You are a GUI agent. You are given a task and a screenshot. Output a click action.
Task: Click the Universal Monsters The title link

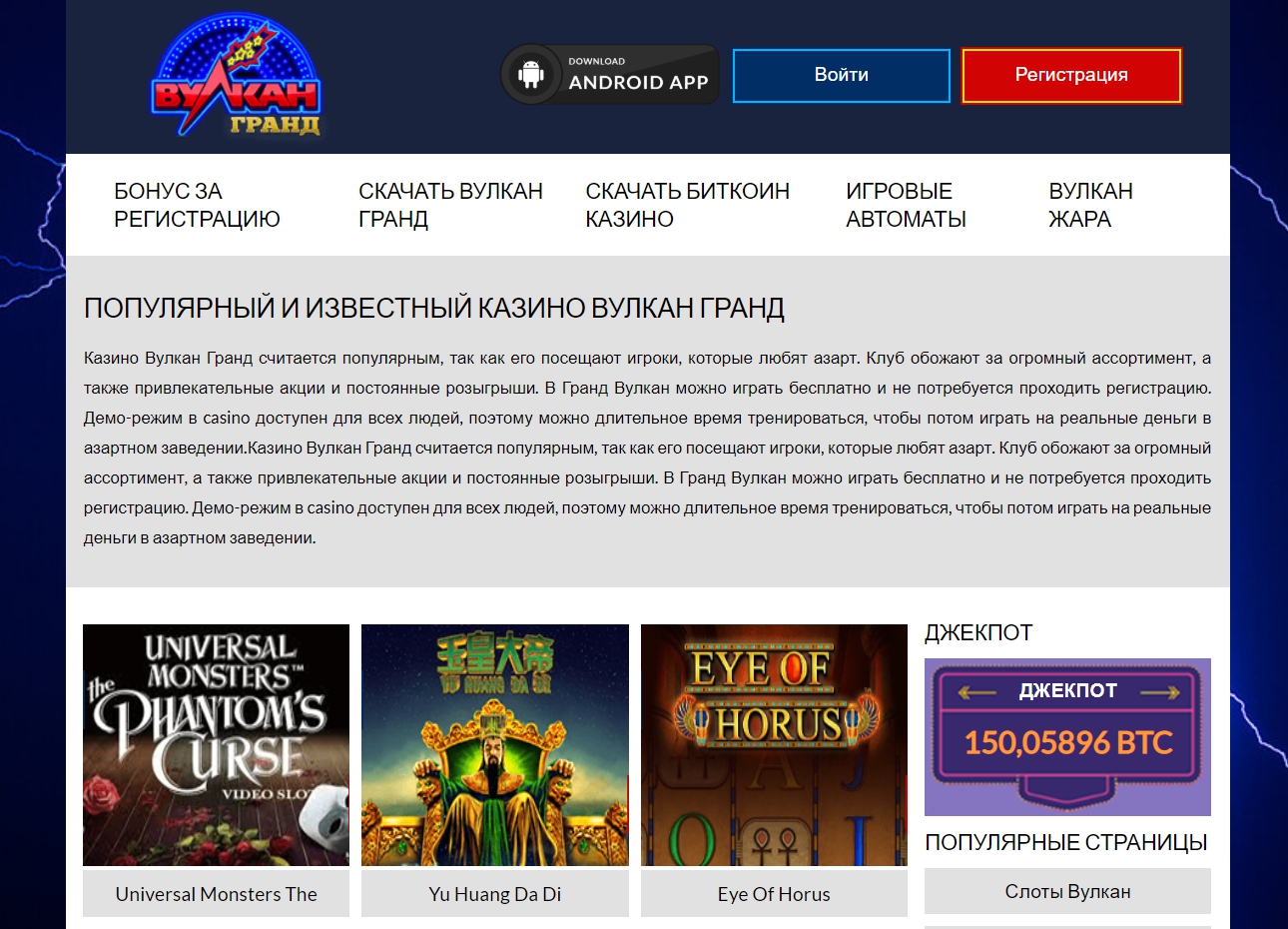click(216, 894)
